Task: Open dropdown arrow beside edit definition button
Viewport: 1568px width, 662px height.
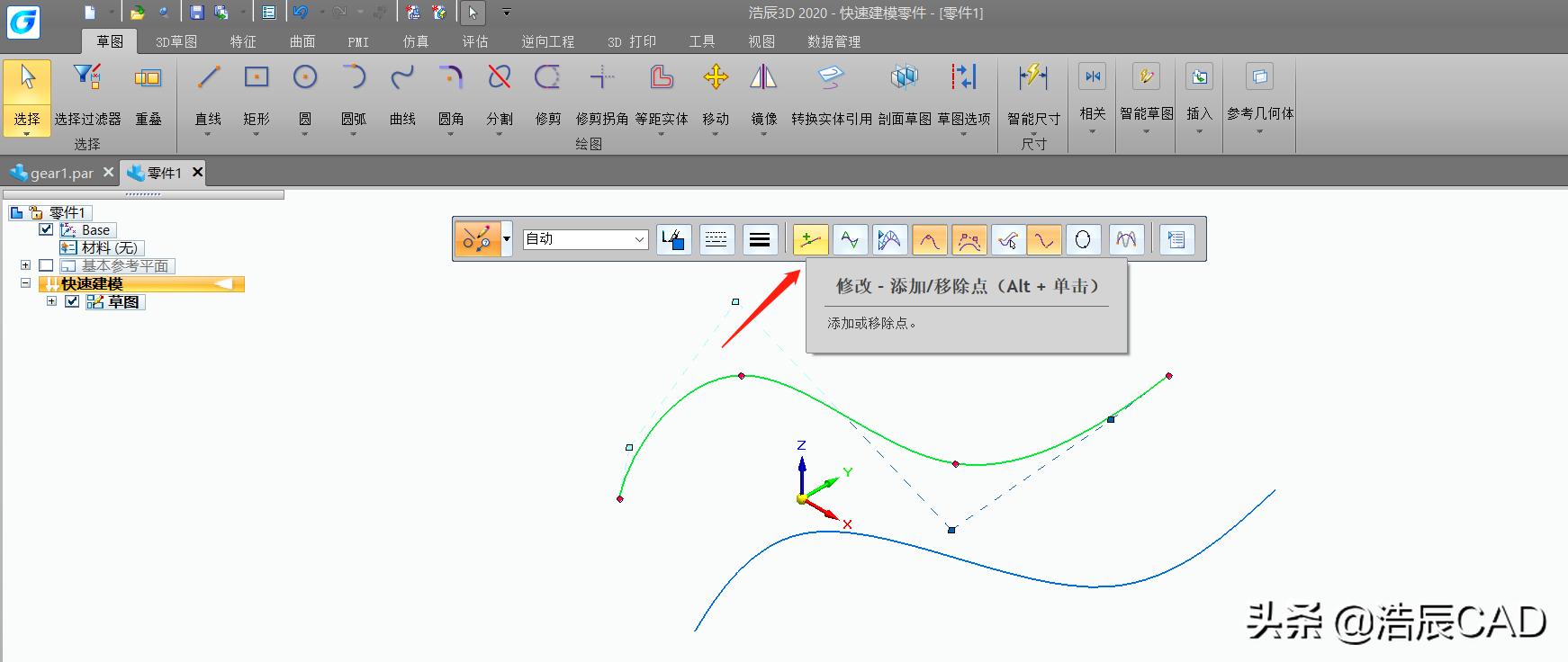Action: tap(507, 239)
